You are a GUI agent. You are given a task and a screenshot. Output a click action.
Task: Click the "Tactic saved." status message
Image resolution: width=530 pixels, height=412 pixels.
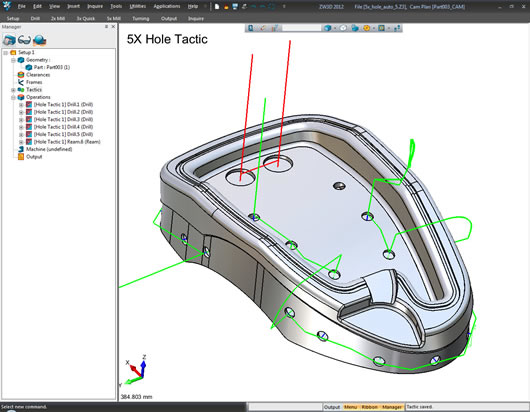click(419, 407)
